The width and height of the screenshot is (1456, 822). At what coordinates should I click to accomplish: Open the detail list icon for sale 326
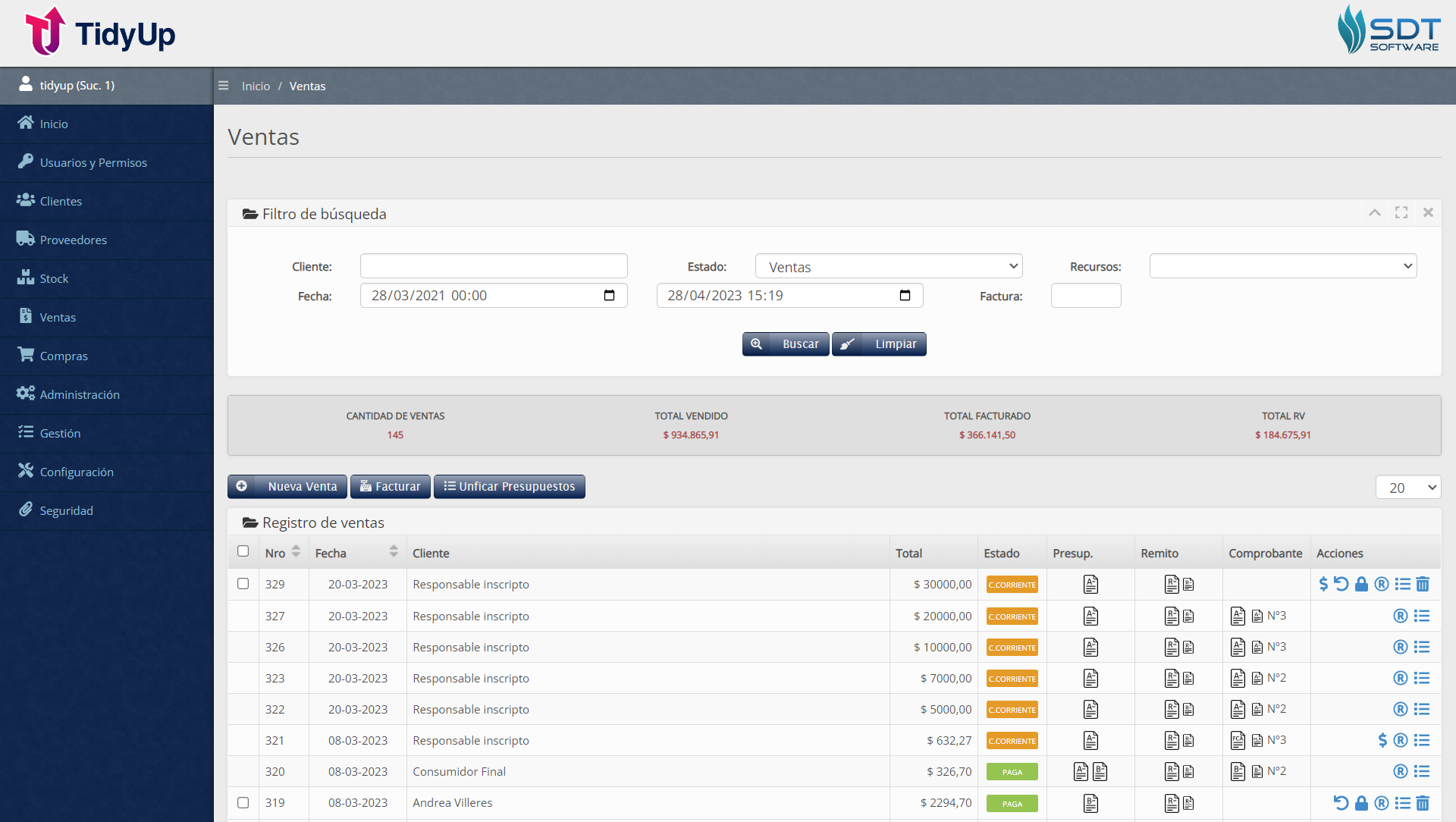click(1422, 647)
